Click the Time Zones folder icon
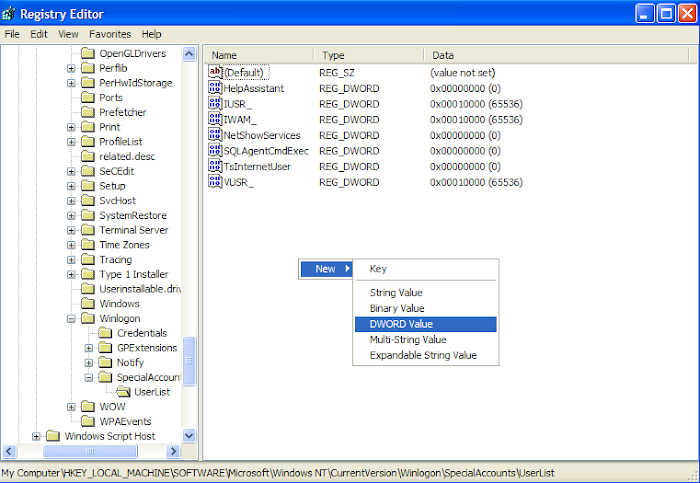The width and height of the screenshot is (700, 483). (x=88, y=245)
